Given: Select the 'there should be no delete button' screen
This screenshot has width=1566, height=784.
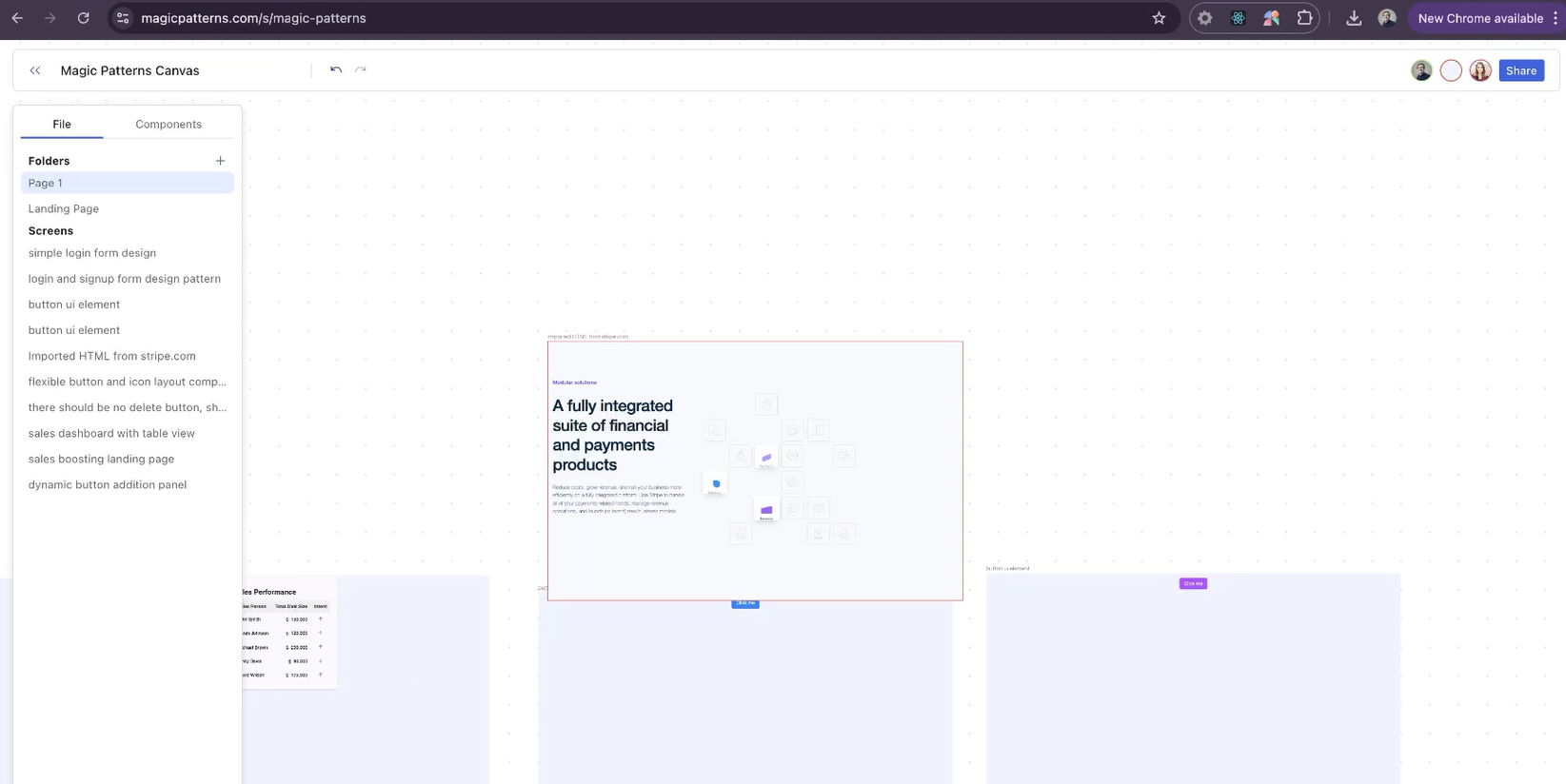Looking at the screenshot, I should click(128, 407).
